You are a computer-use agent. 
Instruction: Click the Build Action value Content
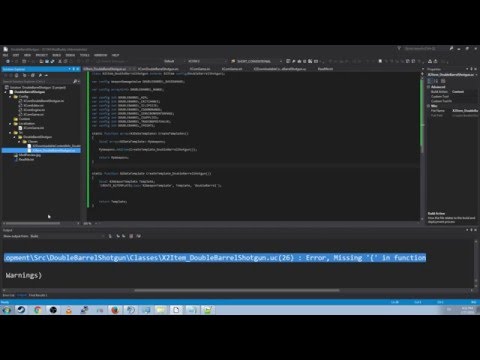click(x=458, y=92)
